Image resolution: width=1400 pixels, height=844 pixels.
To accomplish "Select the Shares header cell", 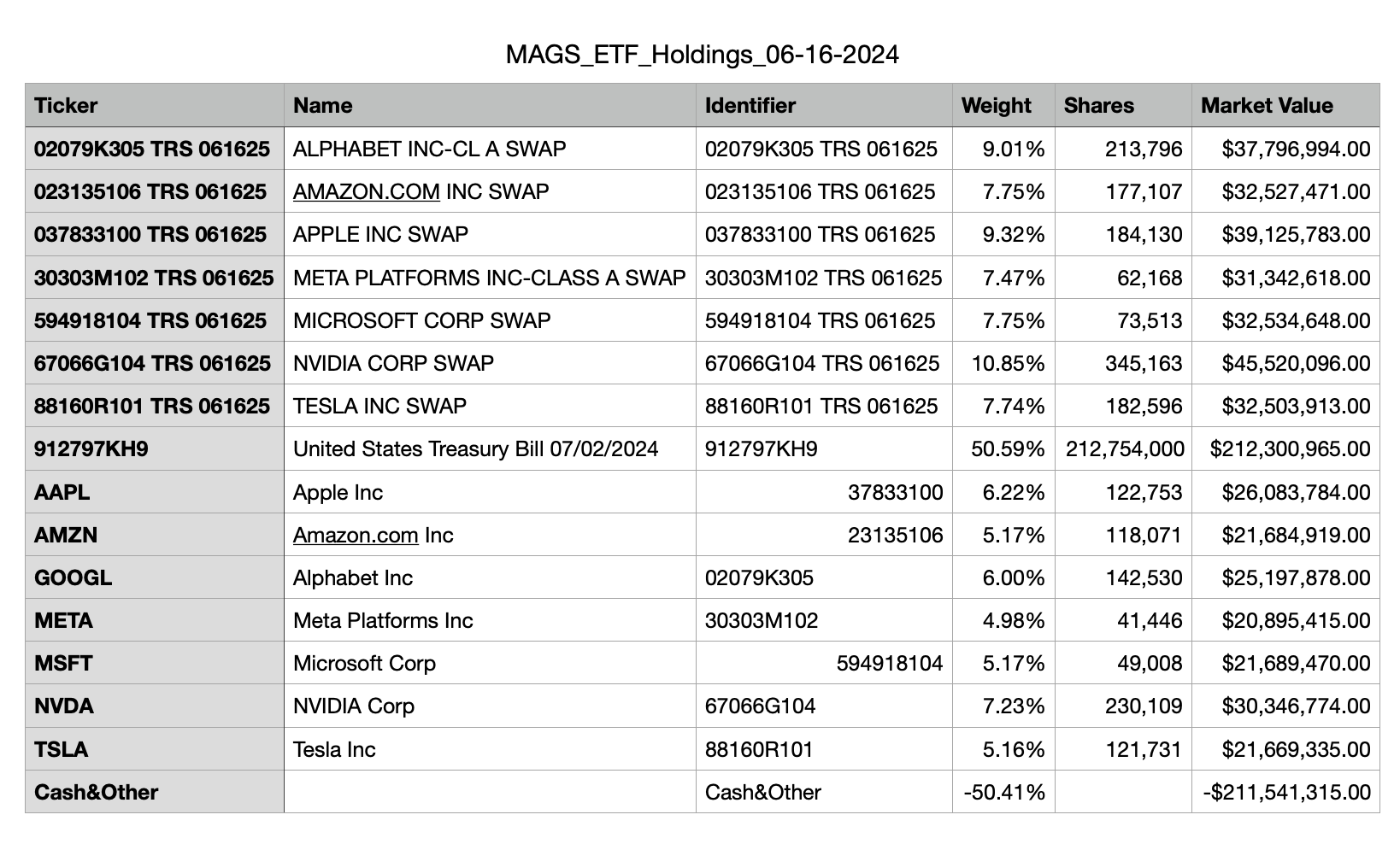I will pos(1123,105).
